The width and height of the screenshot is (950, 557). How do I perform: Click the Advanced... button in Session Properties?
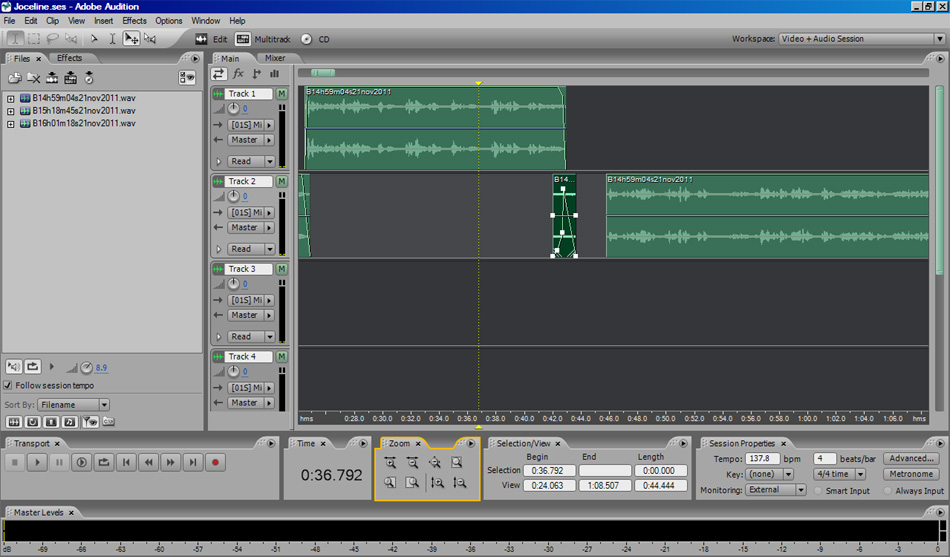[910, 458]
